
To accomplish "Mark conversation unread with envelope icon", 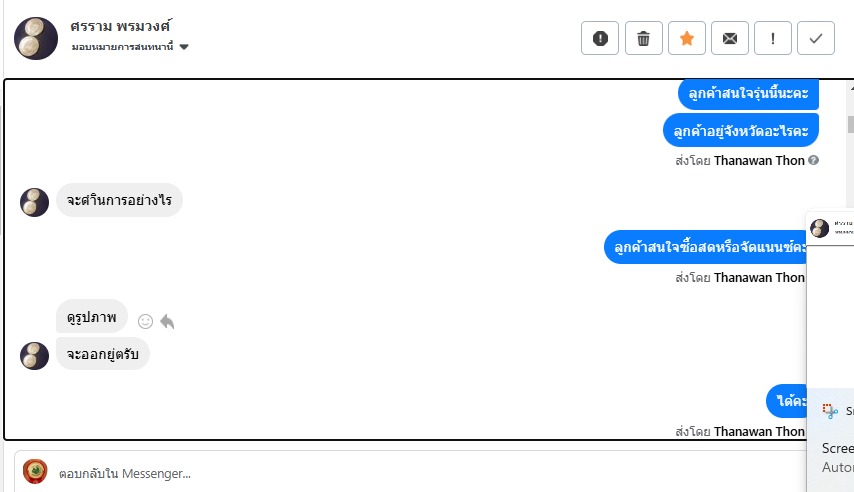I will pos(730,38).
